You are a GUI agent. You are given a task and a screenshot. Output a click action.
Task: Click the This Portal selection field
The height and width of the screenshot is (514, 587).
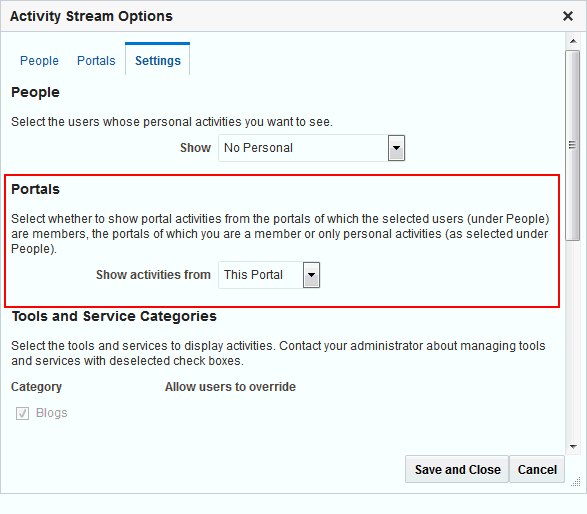[x=261, y=275]
